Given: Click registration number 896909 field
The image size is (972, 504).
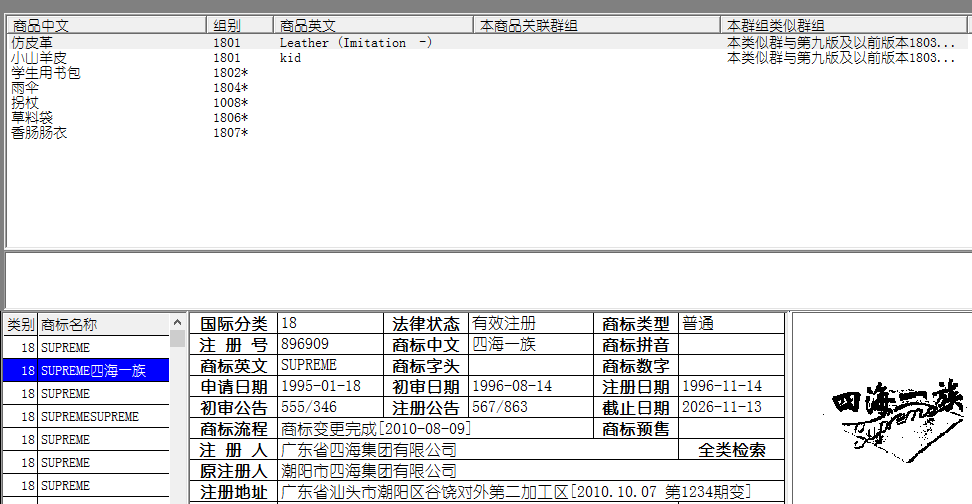Looking at the screenshot, I should [330, 344].
